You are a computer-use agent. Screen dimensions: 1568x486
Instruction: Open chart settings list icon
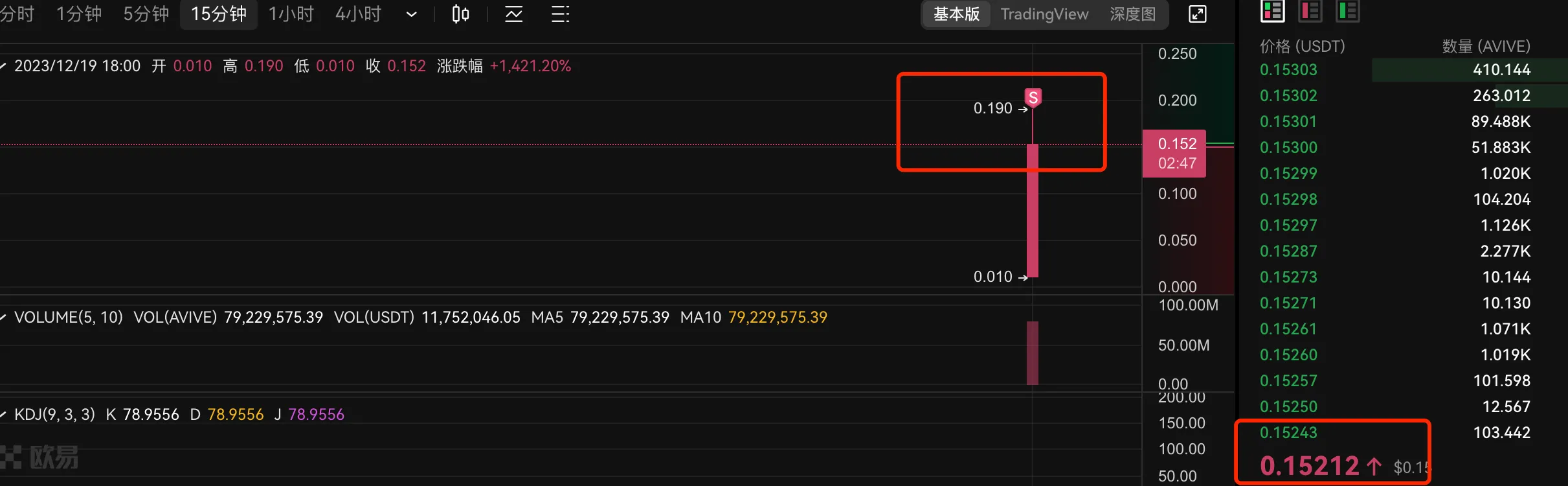pos(561,14)
